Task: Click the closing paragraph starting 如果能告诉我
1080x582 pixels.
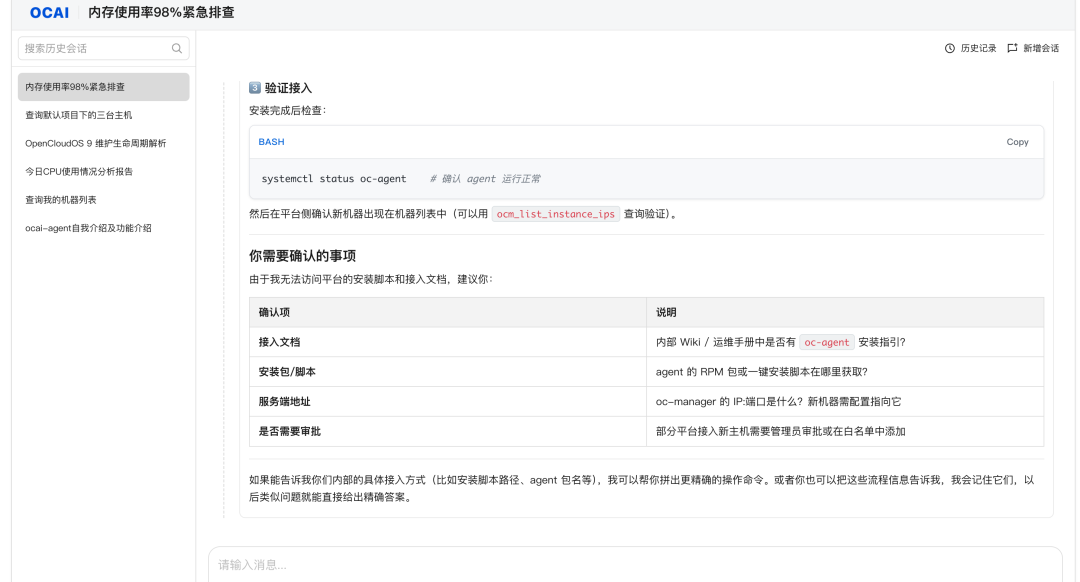Action: [x=641, y=488]
